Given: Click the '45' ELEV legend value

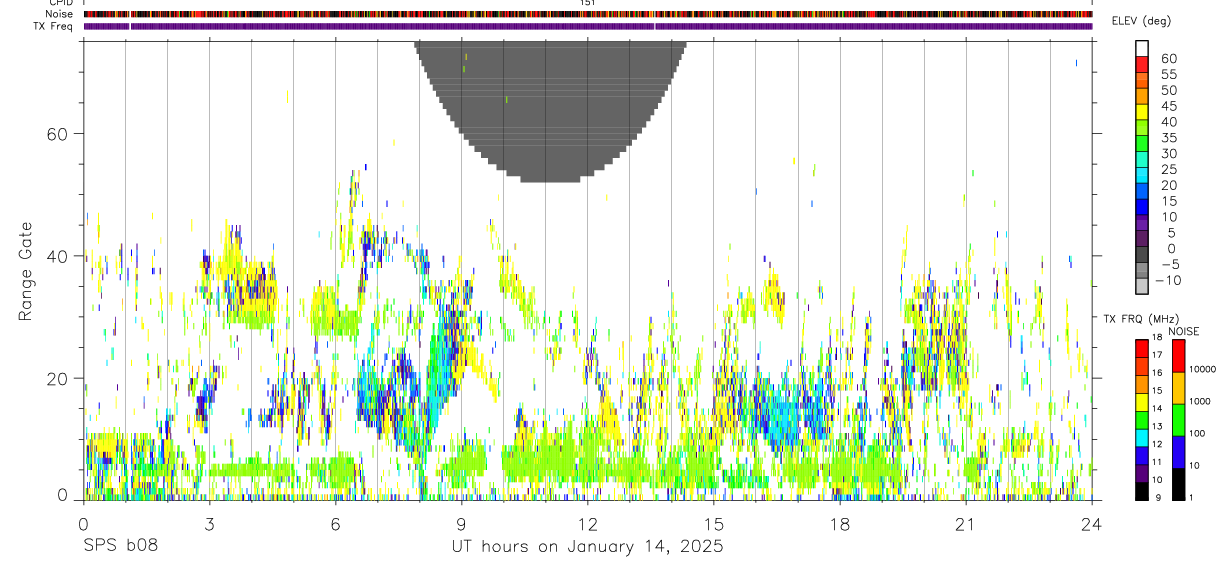Looking at the screenshot, I should pyautogui.click(x=1168, y=107).
